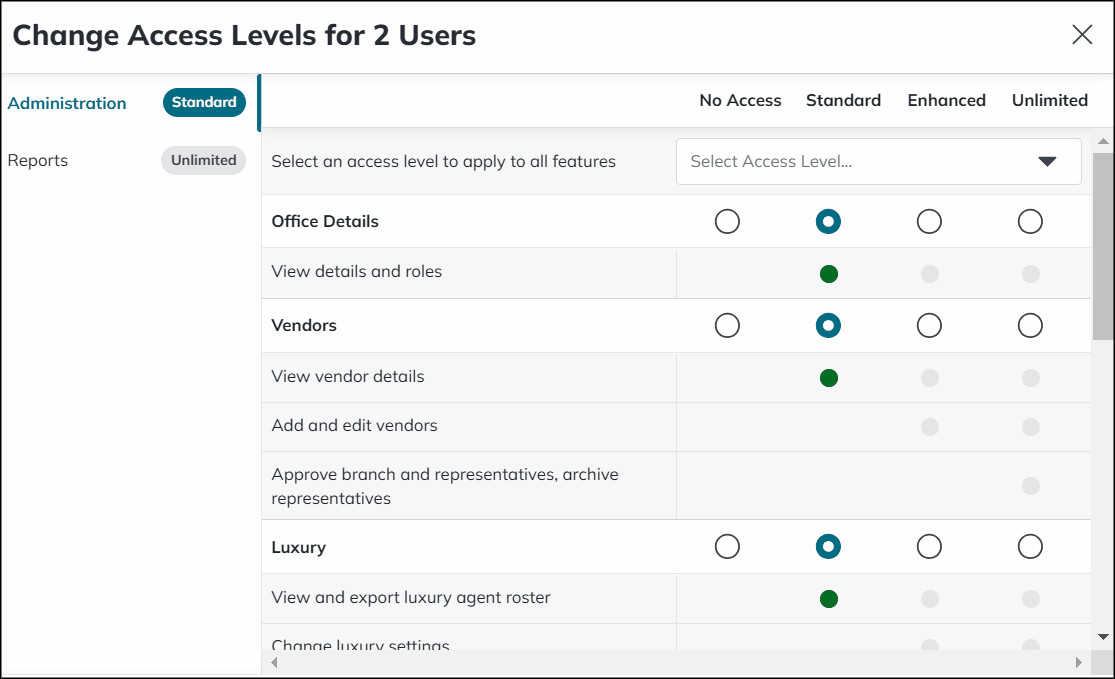Click Unlimited dot for View vendor details
1115x679 pixels.
[1030, 378]
